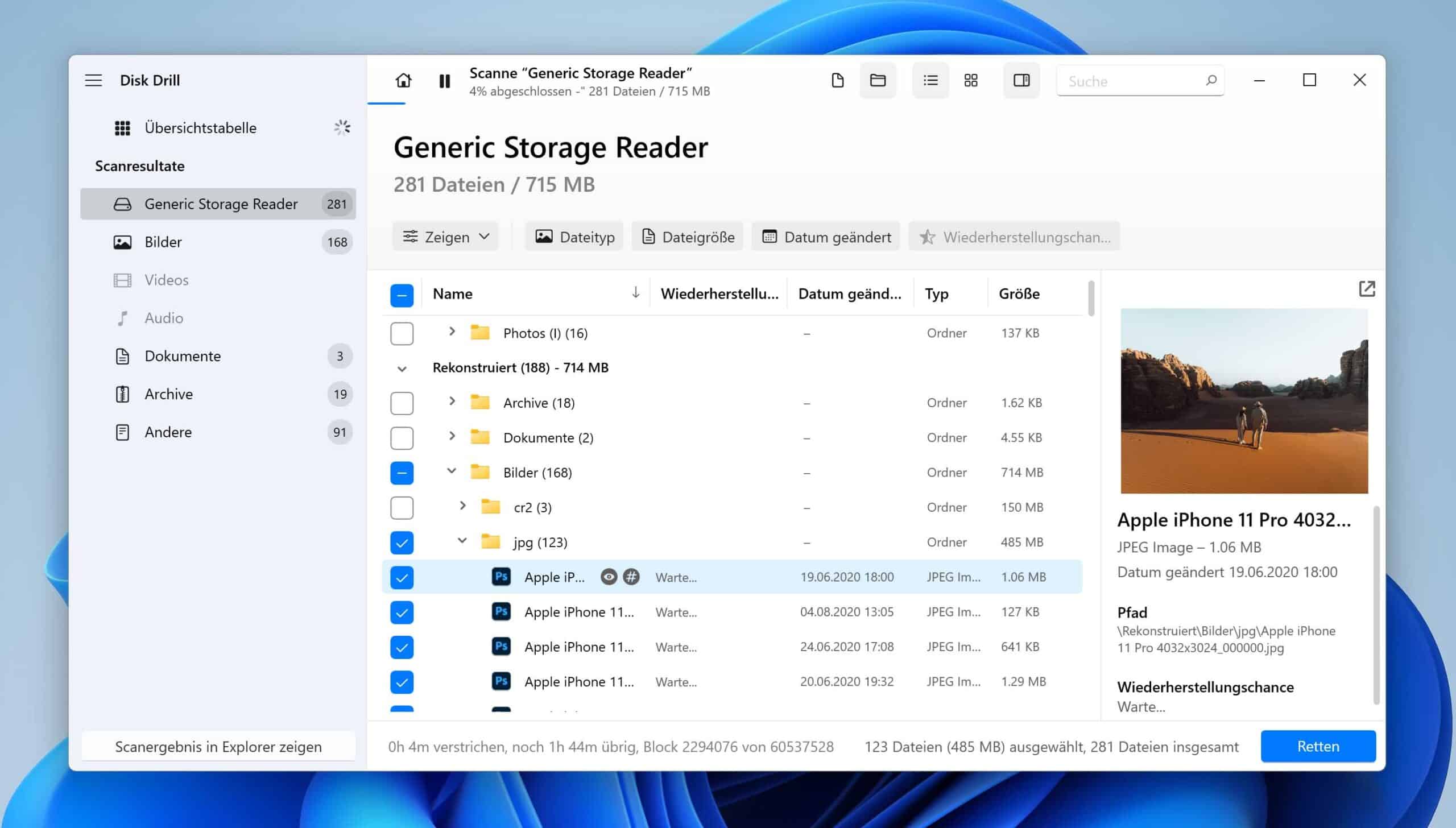Expand the Photos (I) (16) folder
The height and width of the screenshot is (828, 1456).
452,331
